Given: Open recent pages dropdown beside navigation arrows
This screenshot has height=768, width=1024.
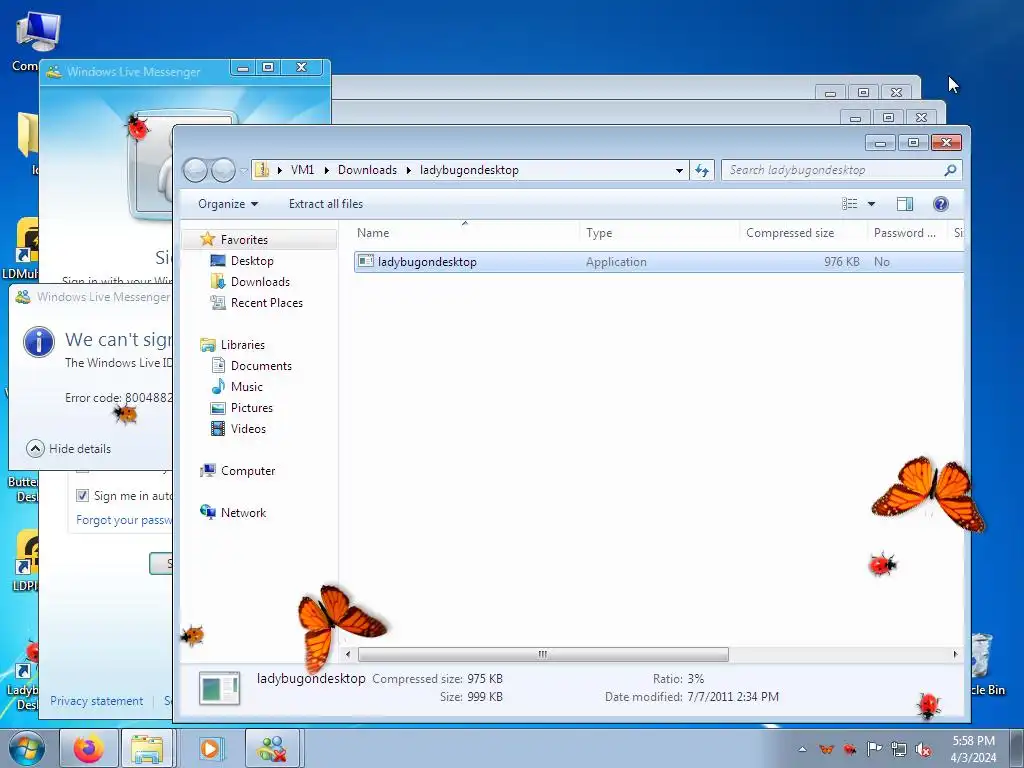Looking at the screenshot, I should pyautogui.click(x=243, y=170).
